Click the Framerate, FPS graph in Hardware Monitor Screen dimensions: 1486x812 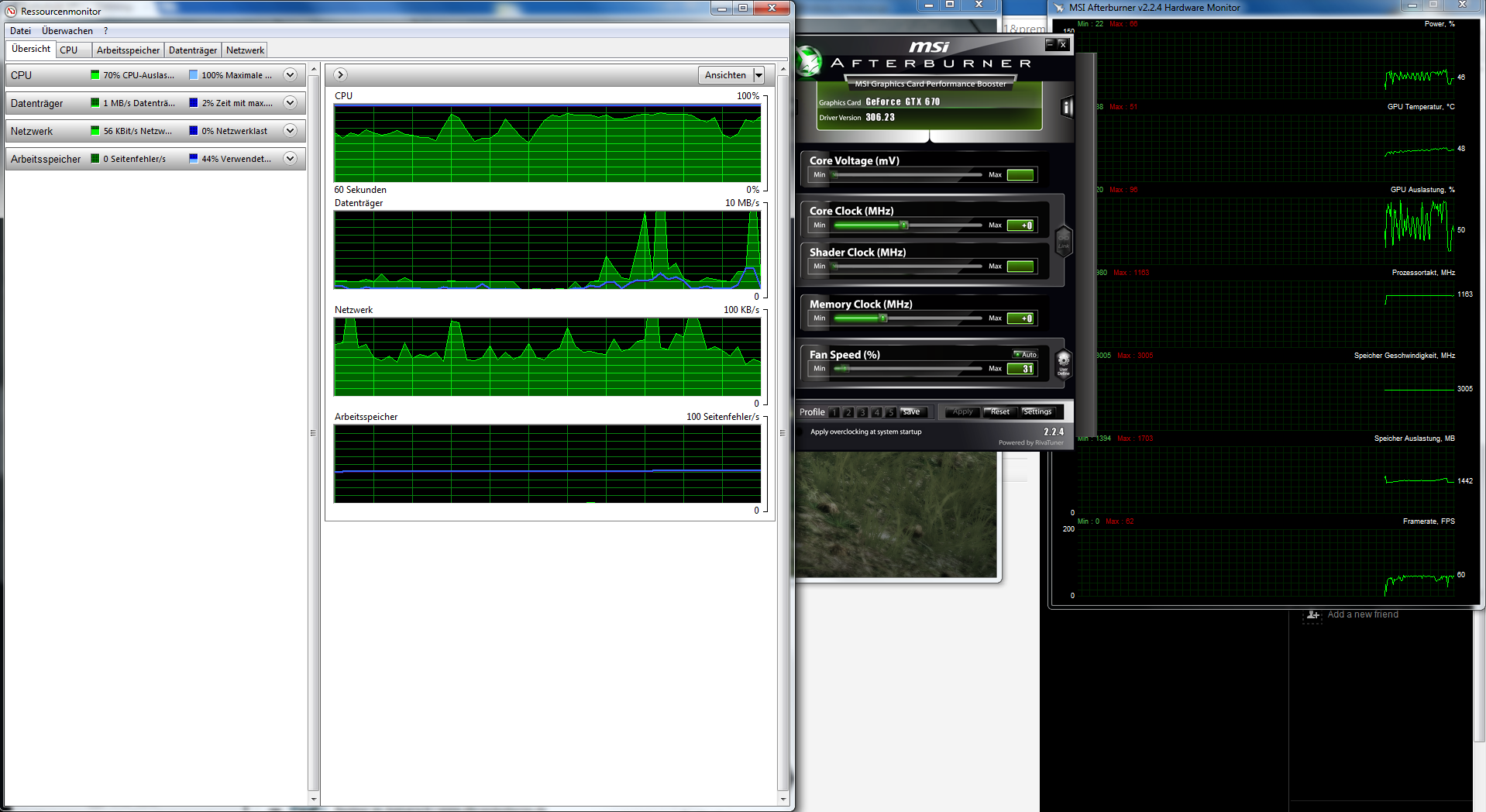point(1265,562)
